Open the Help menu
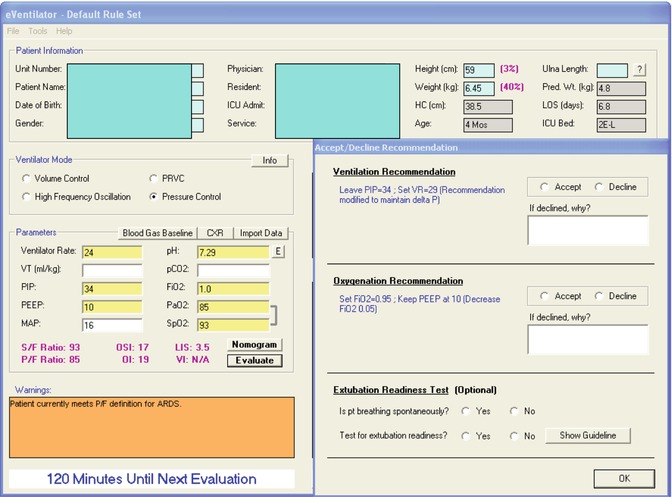 click(64, 31)
